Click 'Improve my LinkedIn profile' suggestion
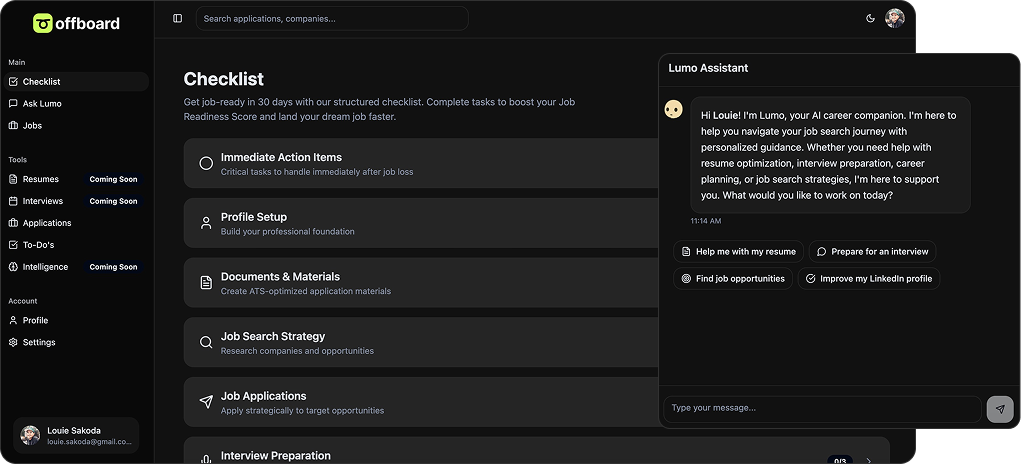This screenshot has width=1021, height=464. tap(868, 279)
